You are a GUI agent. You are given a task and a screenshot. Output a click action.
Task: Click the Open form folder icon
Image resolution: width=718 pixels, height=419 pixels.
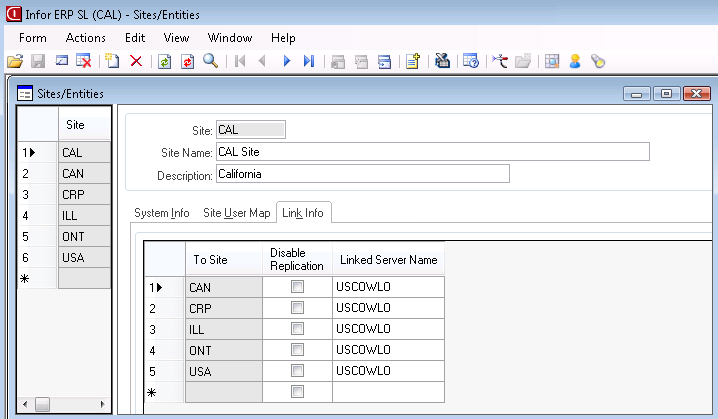point(14,61)
